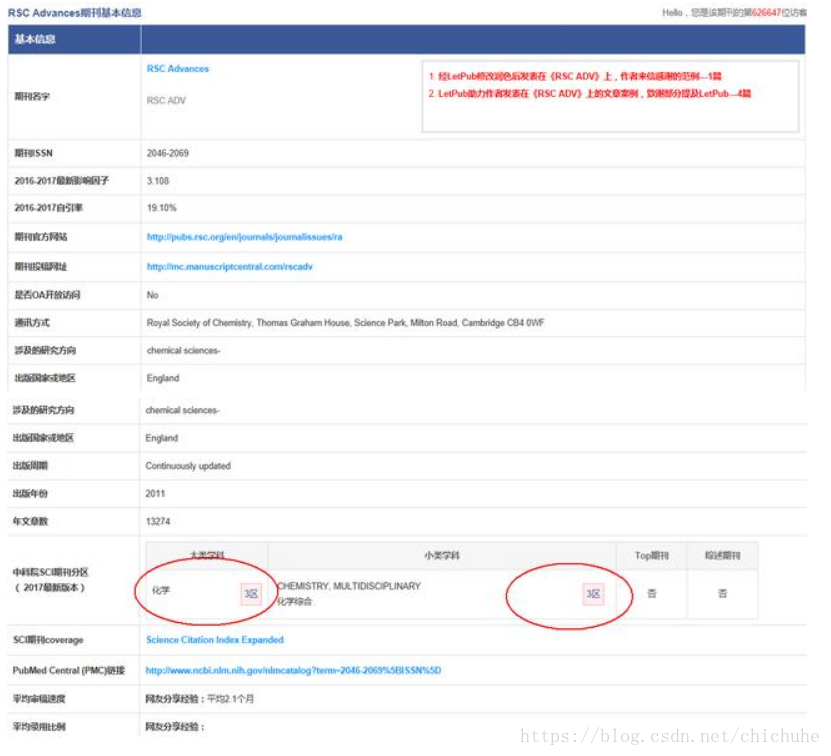
Task: Open the ncbi.nlm.nih.gov PubMed Central link
Action: [293, 671]
